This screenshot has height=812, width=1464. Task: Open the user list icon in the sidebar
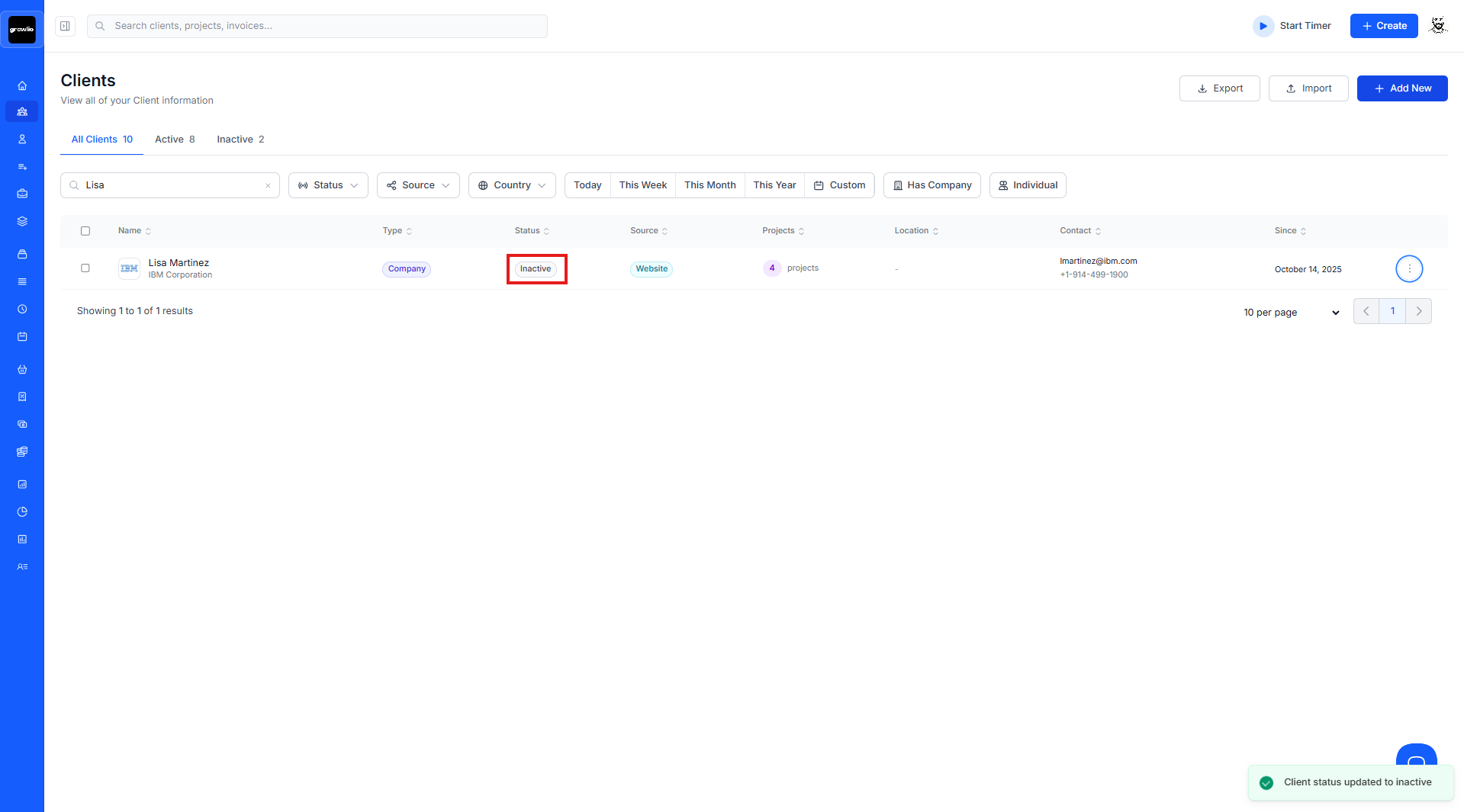point(22,566)
